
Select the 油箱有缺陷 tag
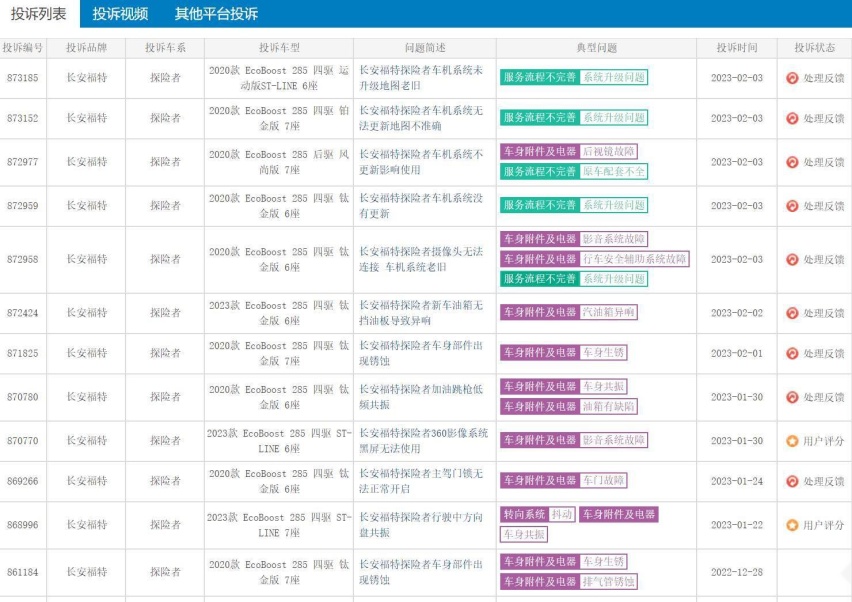click(x=609, y=406)
